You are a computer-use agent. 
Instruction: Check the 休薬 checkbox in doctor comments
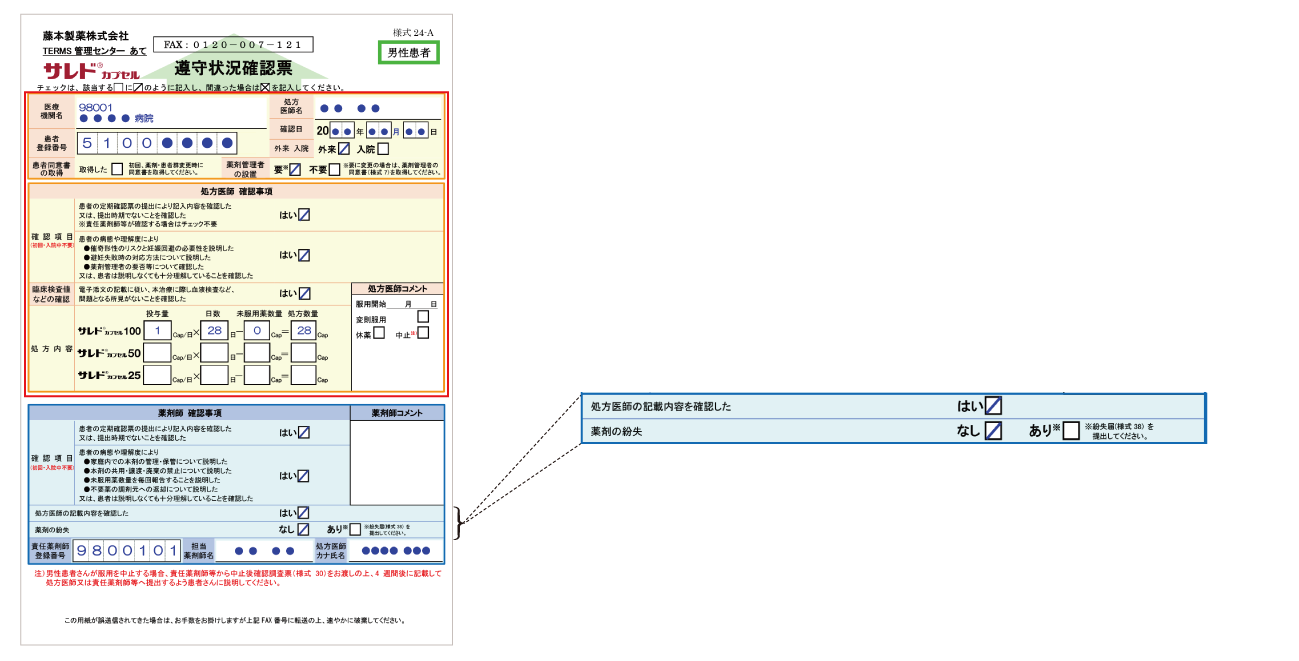pyautogui.click(x=379, y=333)
